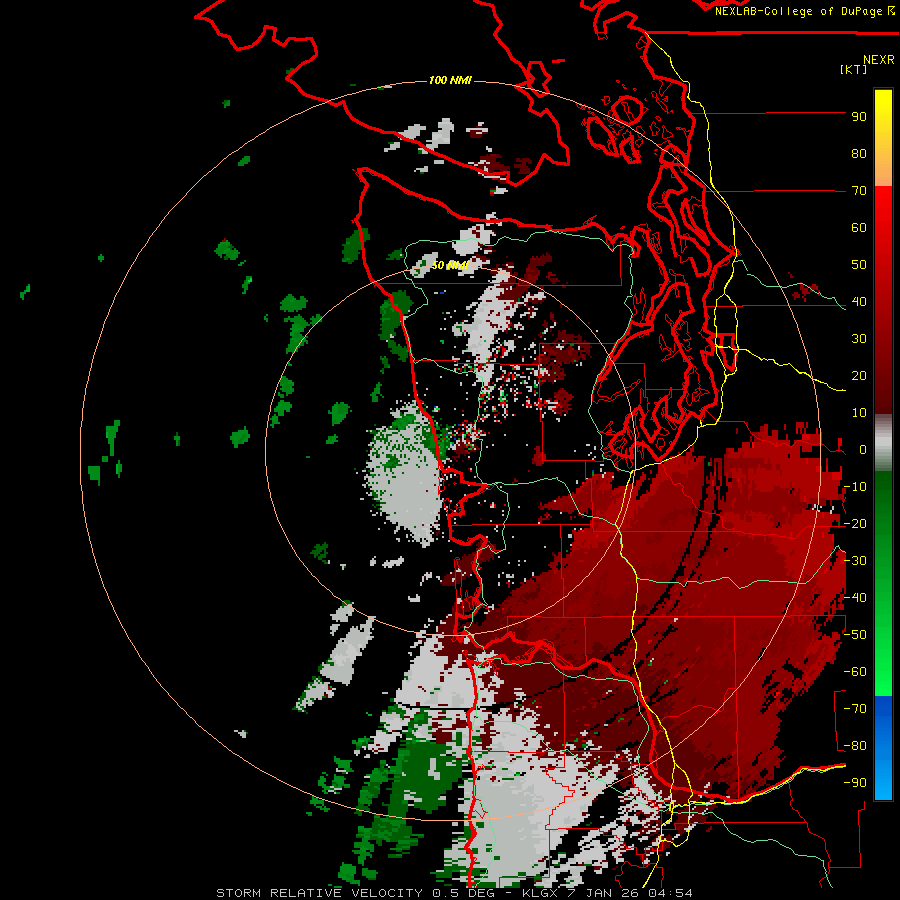This screenshot has height=900, width=900.
Task: Click the [KT] units label
Action: (x=853, y=69)
